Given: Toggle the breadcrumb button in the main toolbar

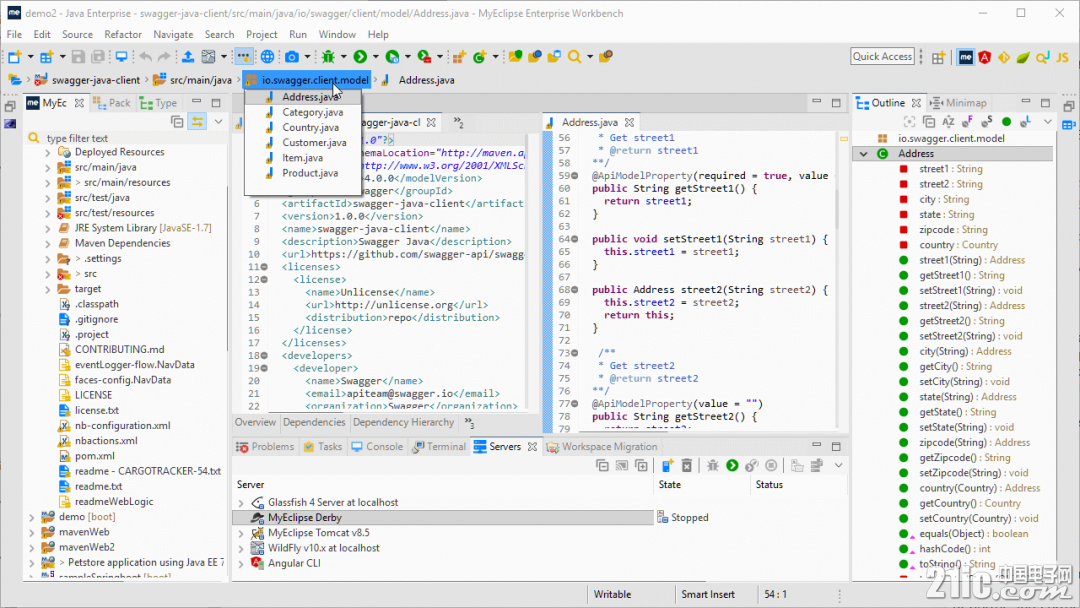Looking at the screenshot, I should pos(243,56).
